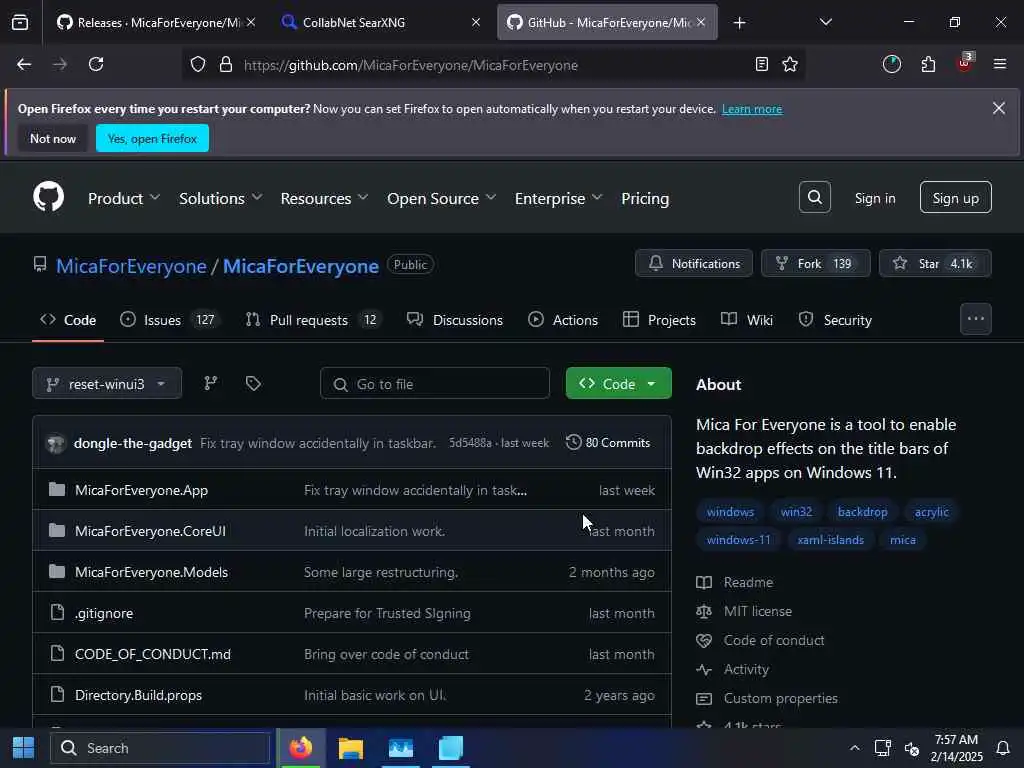Open the Actions tab
The image size is (1024, 768).
pyautogui.click(x=563, y=320)
